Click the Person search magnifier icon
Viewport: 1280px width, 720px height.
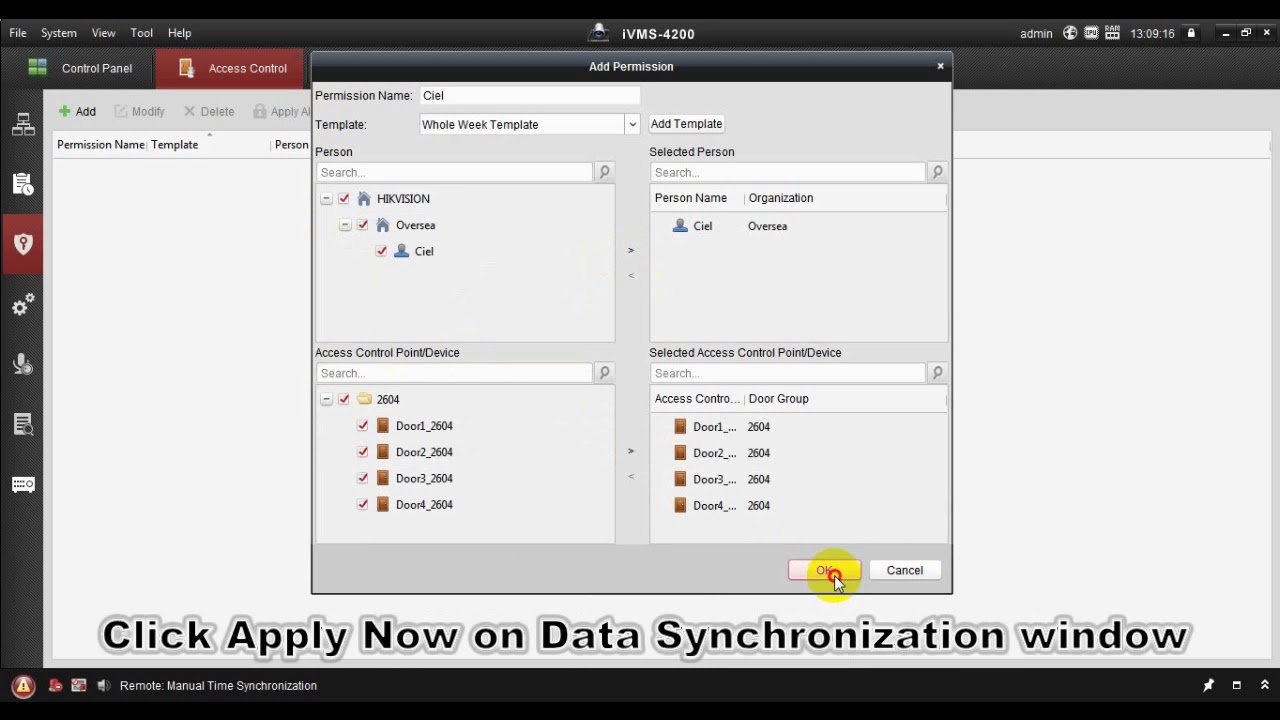click(604, 172)
